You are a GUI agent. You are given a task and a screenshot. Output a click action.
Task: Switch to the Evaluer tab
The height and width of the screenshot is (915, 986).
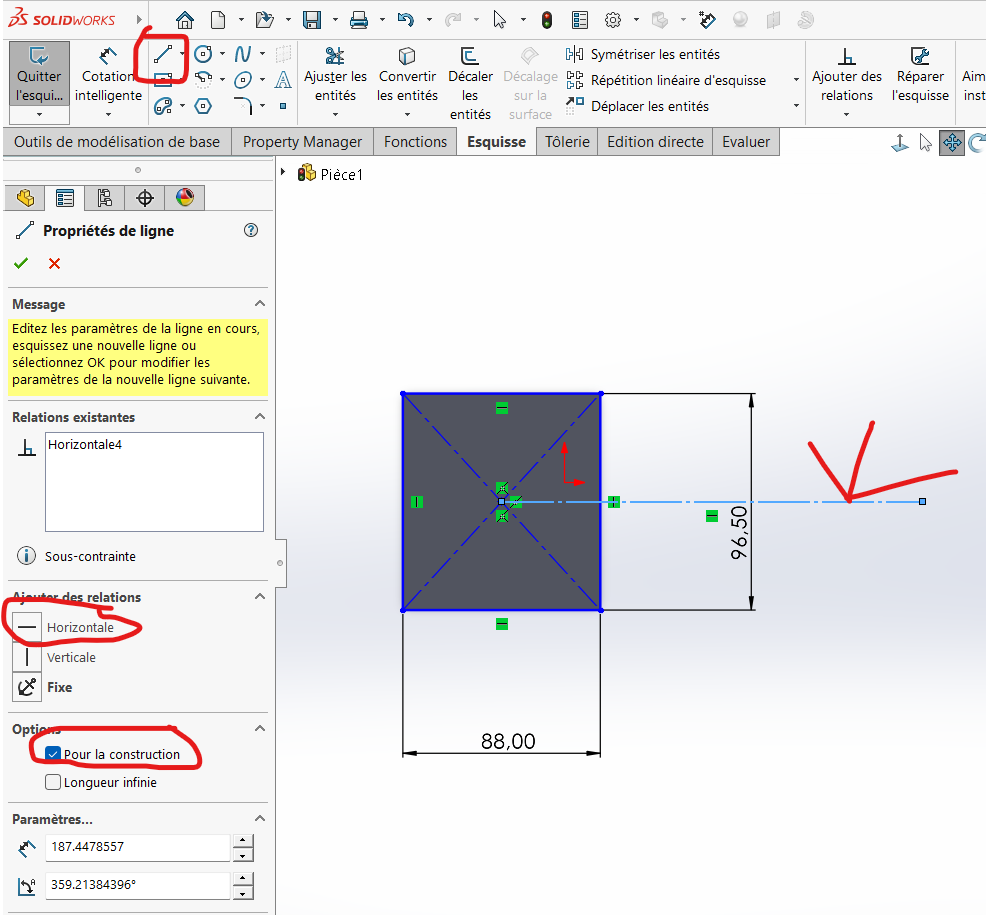pos(746,142)
